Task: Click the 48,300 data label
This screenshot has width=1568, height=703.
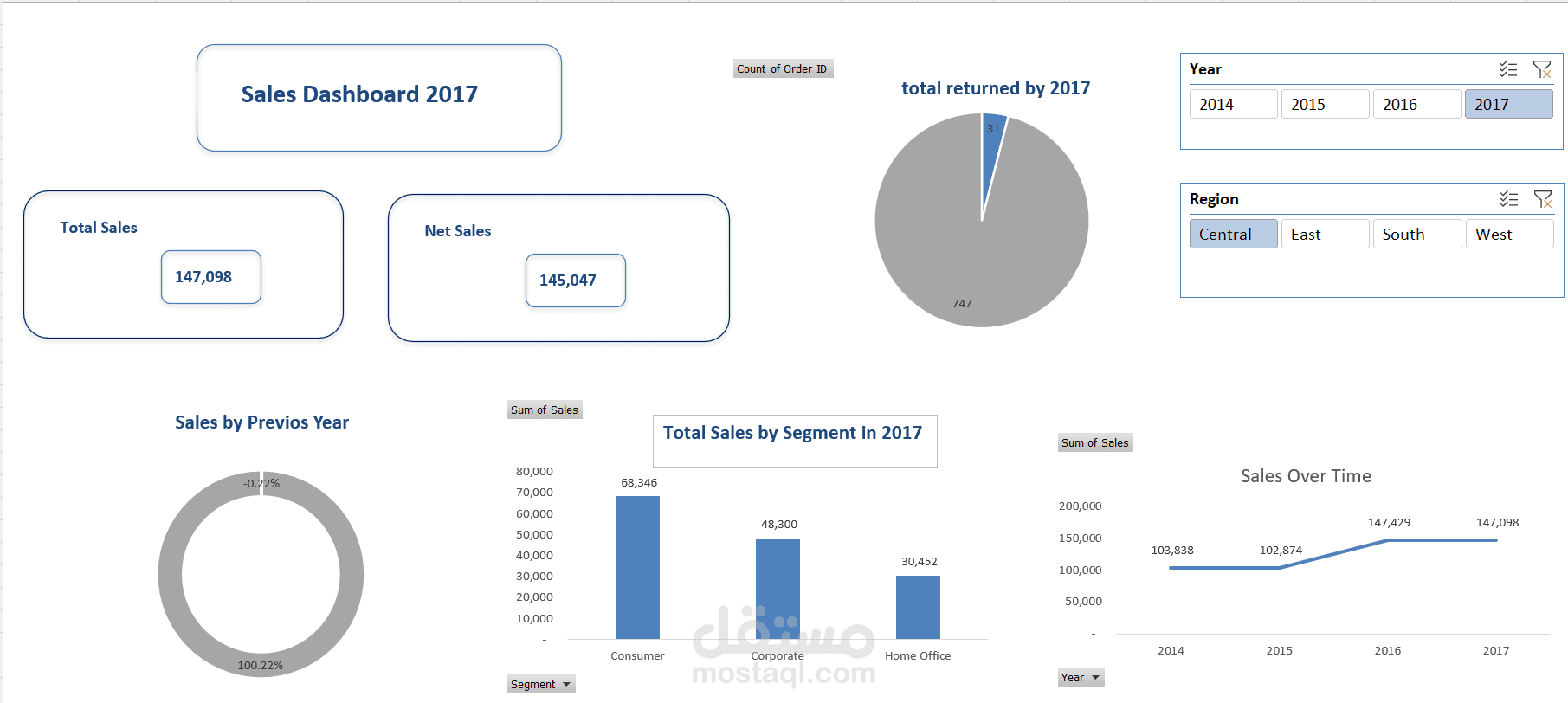Action: pos(779,524)
